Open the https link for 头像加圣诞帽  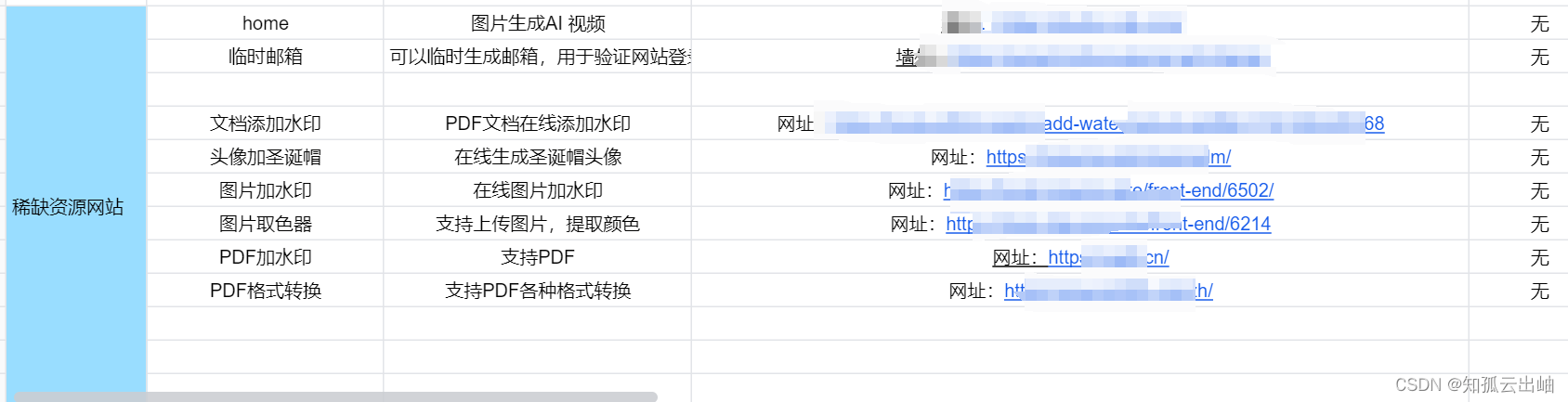click(1108, 157)
